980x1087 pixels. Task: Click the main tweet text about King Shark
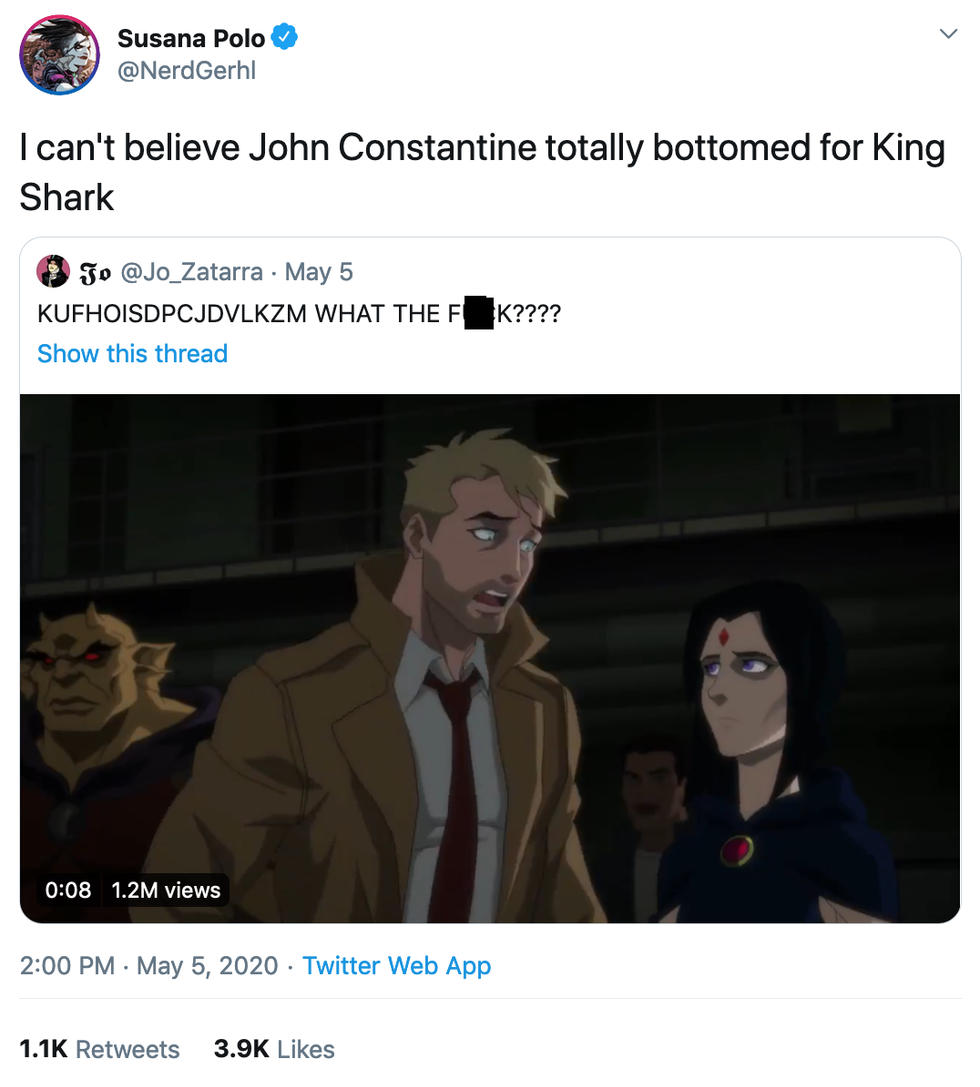pyautogui.click(x=482, y=172)
